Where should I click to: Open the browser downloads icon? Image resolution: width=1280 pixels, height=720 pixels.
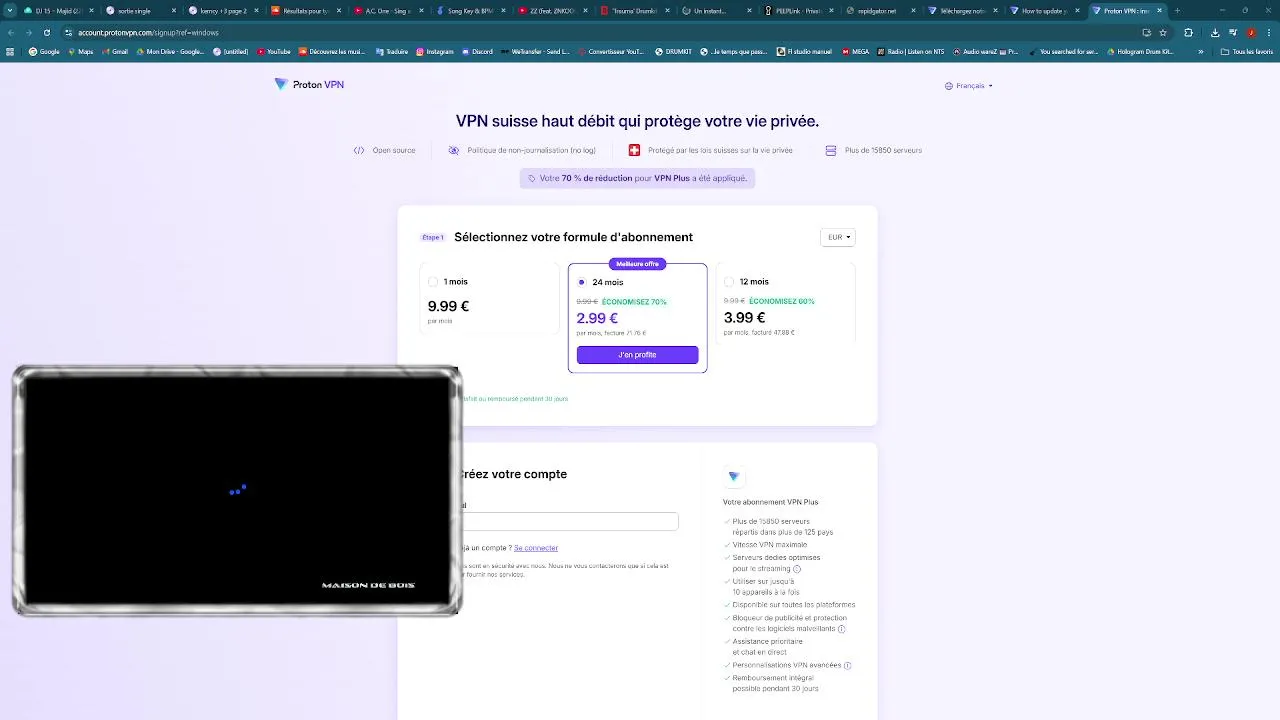(1215, 32)
